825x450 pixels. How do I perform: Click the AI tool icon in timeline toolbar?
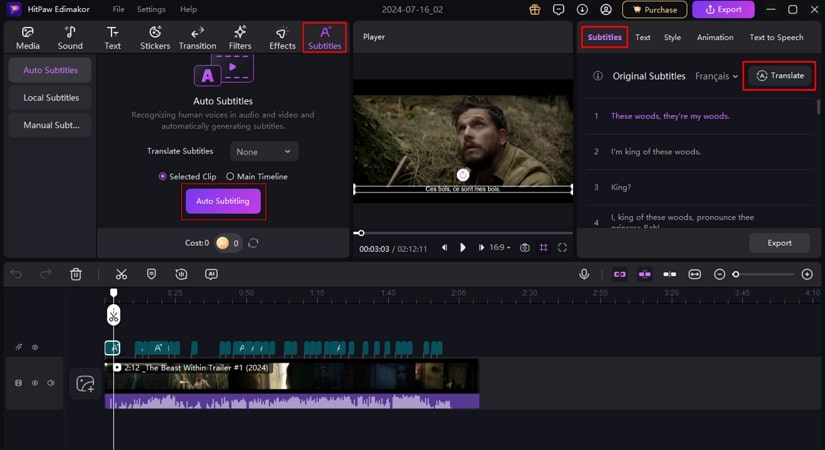coord(211,274)
